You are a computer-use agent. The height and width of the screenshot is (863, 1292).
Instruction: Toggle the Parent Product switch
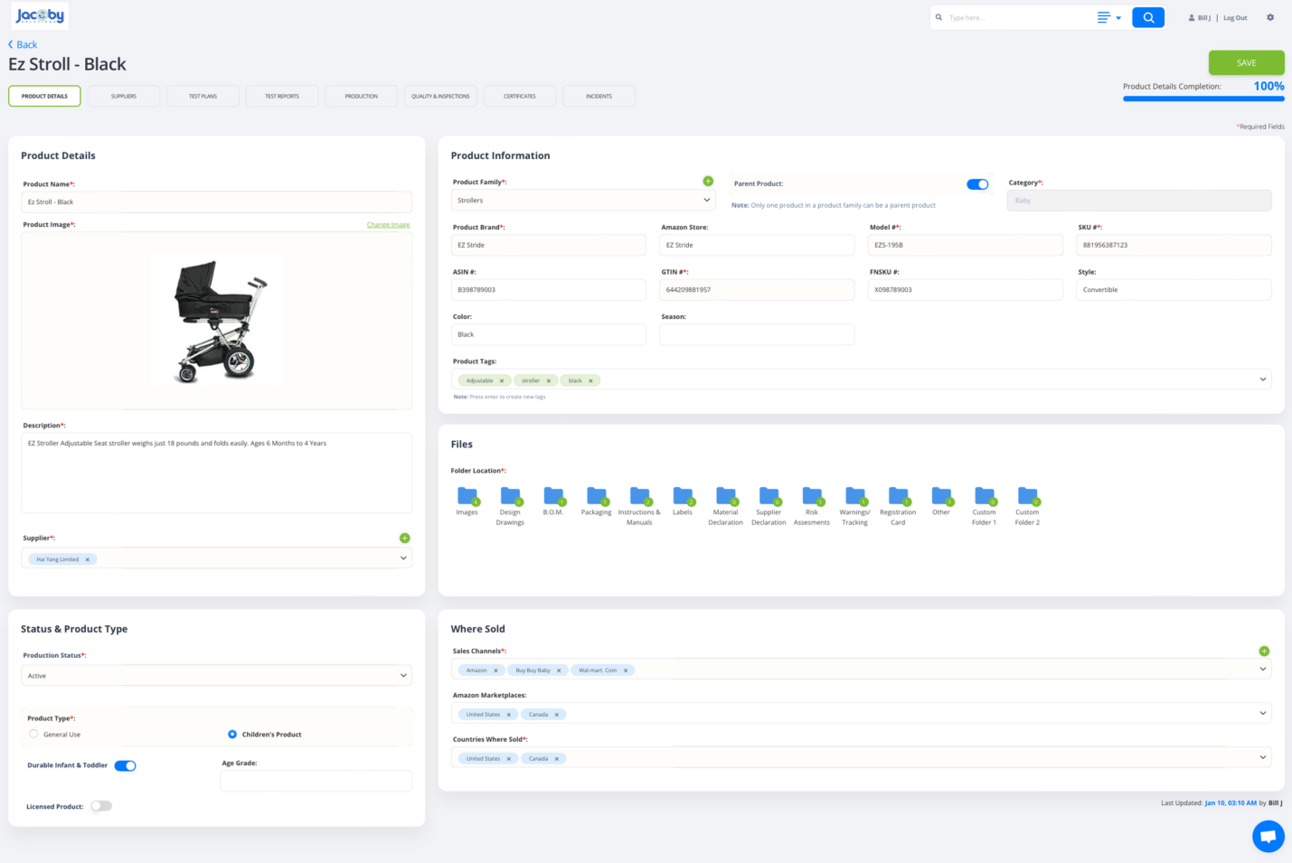(977, 184)
